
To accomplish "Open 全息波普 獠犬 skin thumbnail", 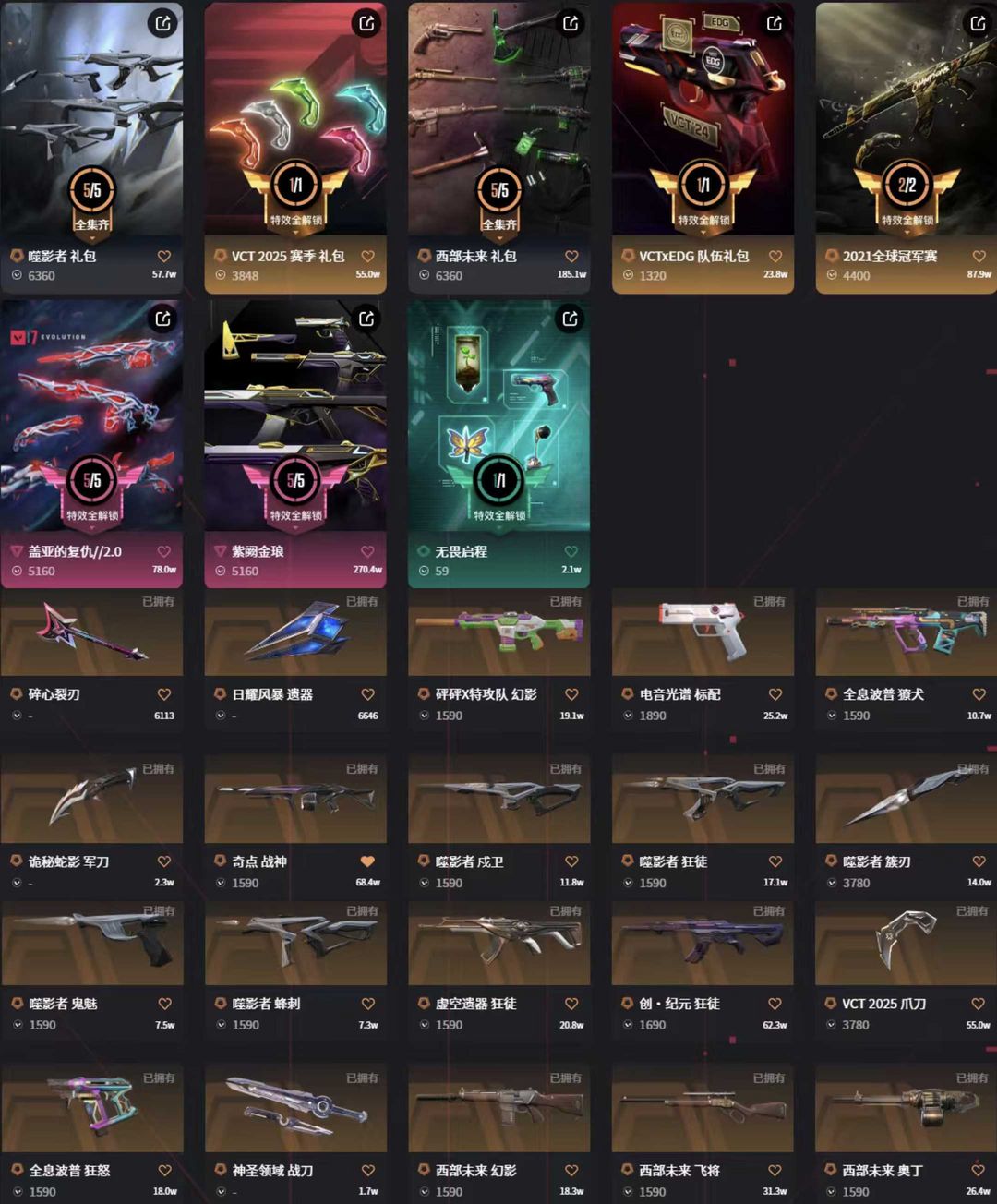I will pos(906,632).
